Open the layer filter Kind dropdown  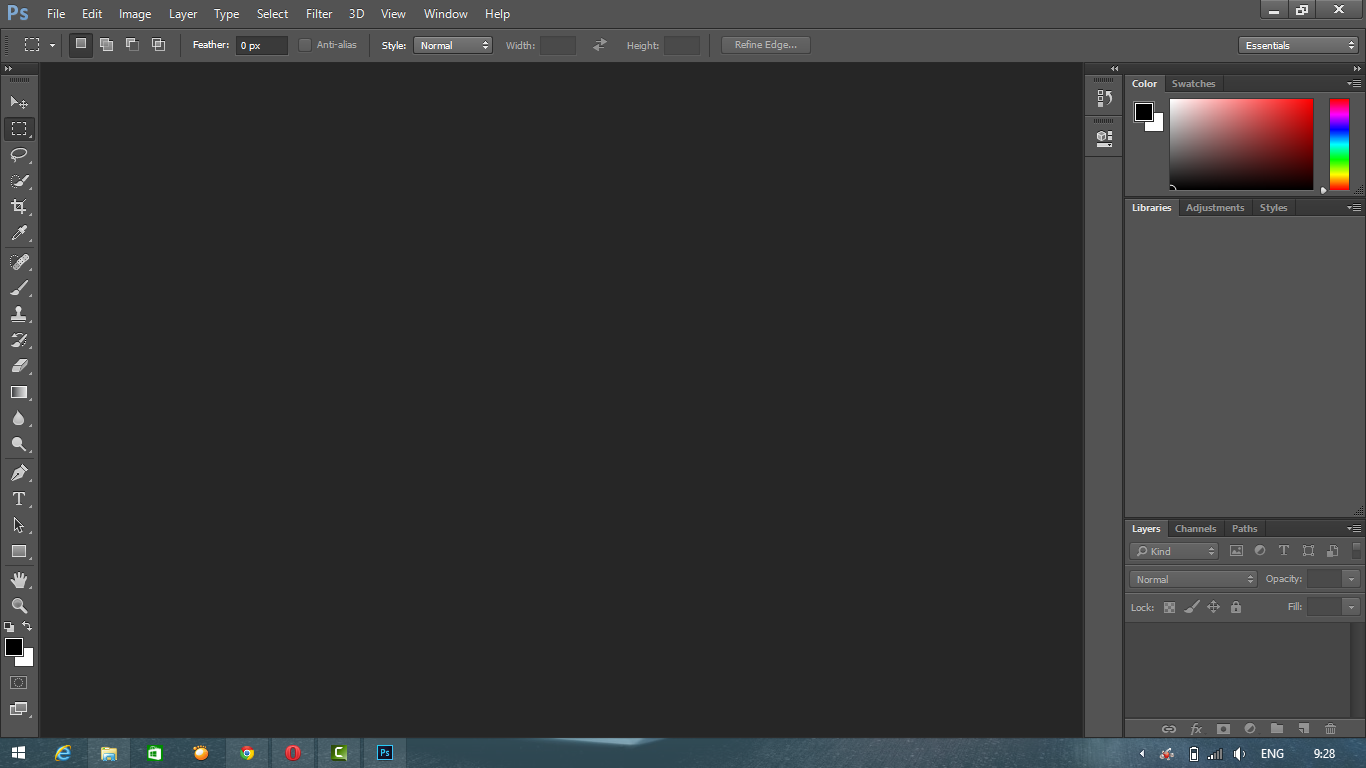tap(1174, 551)
